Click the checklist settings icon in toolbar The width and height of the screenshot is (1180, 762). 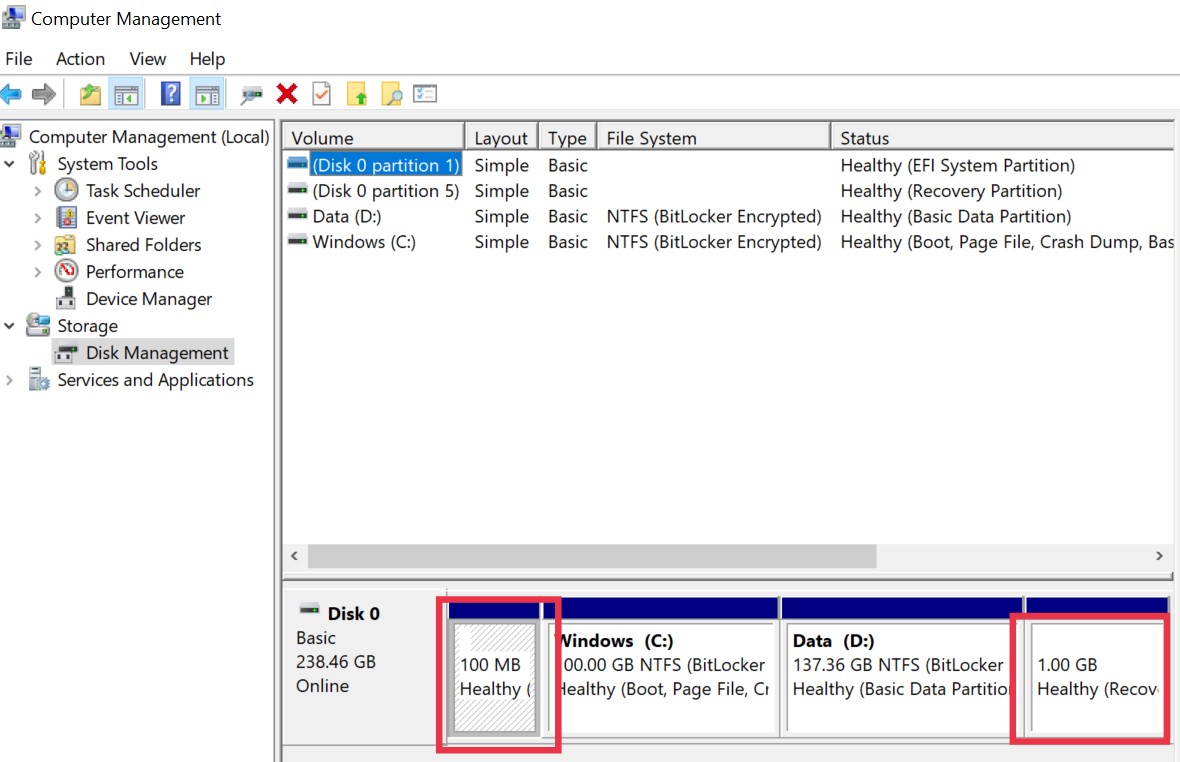(x=426, y=94)
